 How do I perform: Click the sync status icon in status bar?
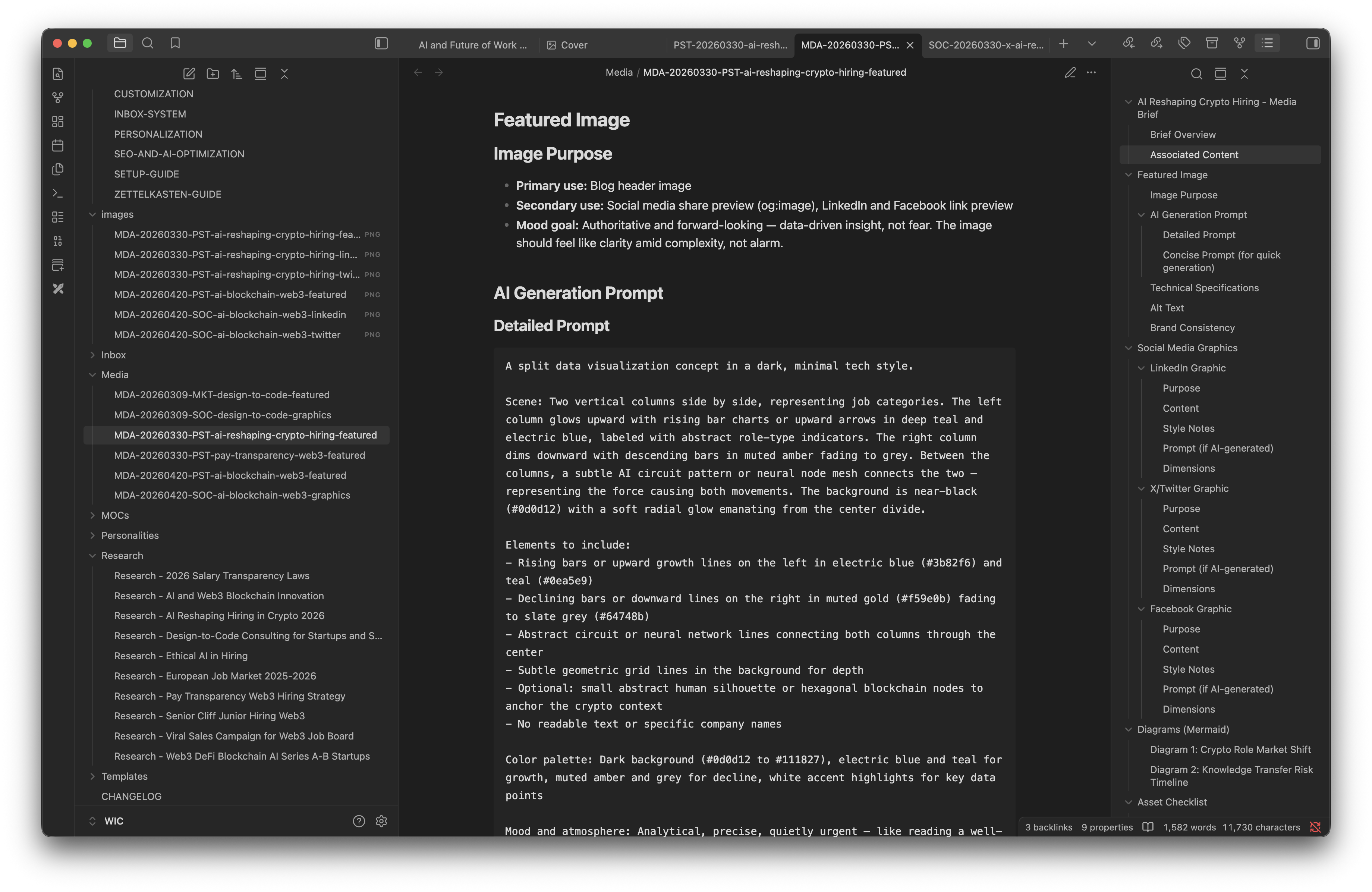pos(1315,827)
